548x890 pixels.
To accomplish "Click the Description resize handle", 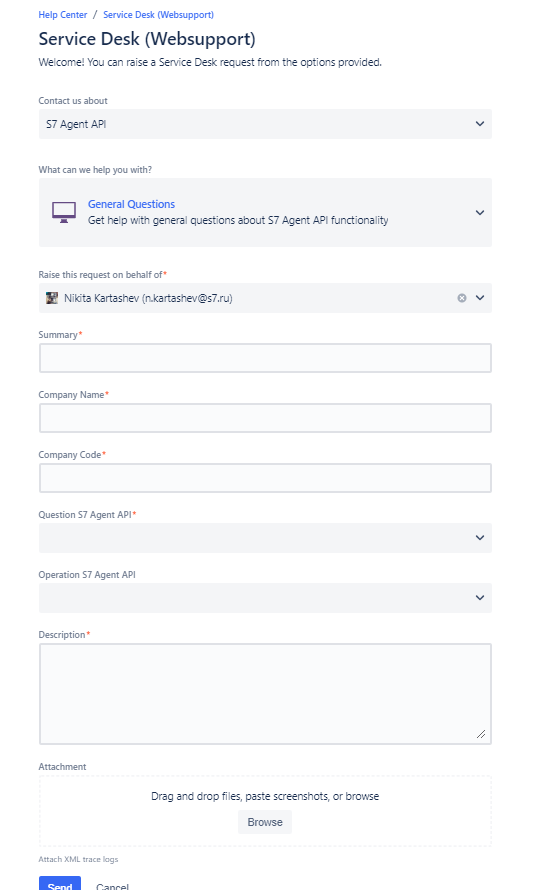I will (481, 734).
